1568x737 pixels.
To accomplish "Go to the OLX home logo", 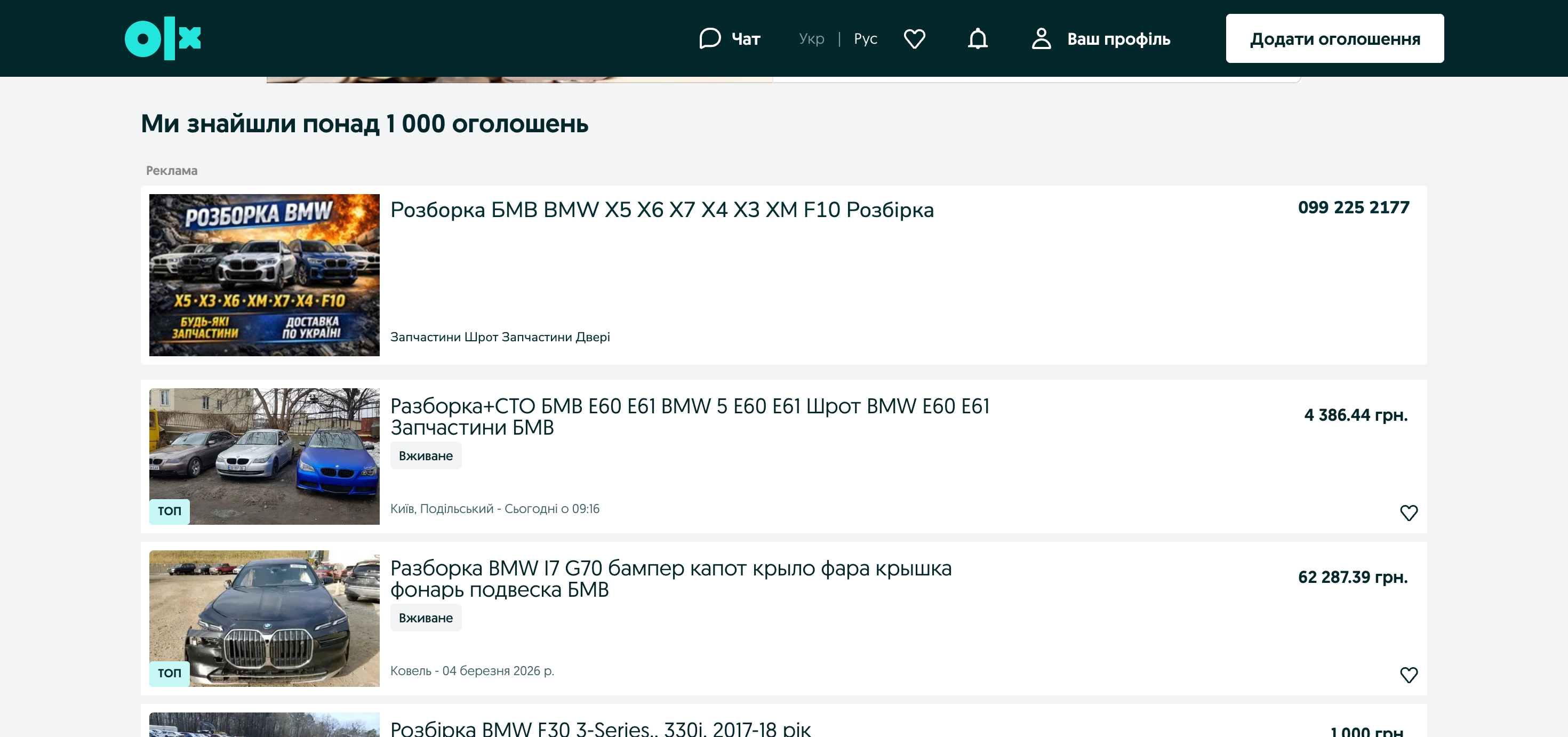I will tap(163, 38).
